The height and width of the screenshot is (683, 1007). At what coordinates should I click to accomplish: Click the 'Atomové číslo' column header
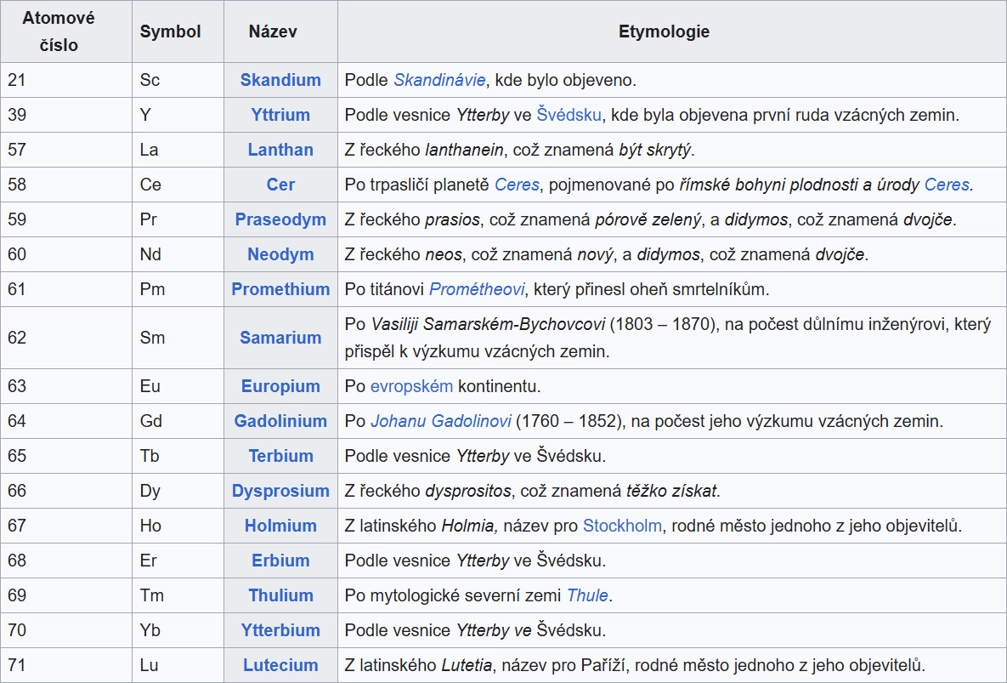(x=66, y=31)
